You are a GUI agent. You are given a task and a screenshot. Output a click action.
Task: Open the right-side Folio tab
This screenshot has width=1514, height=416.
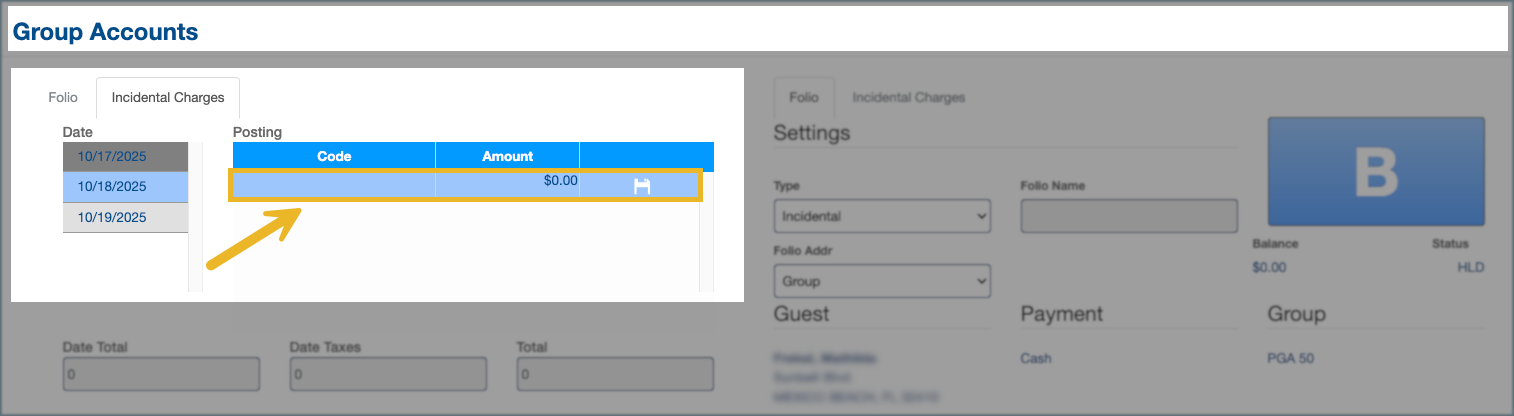pyautogui.click(x=804, y=98)
